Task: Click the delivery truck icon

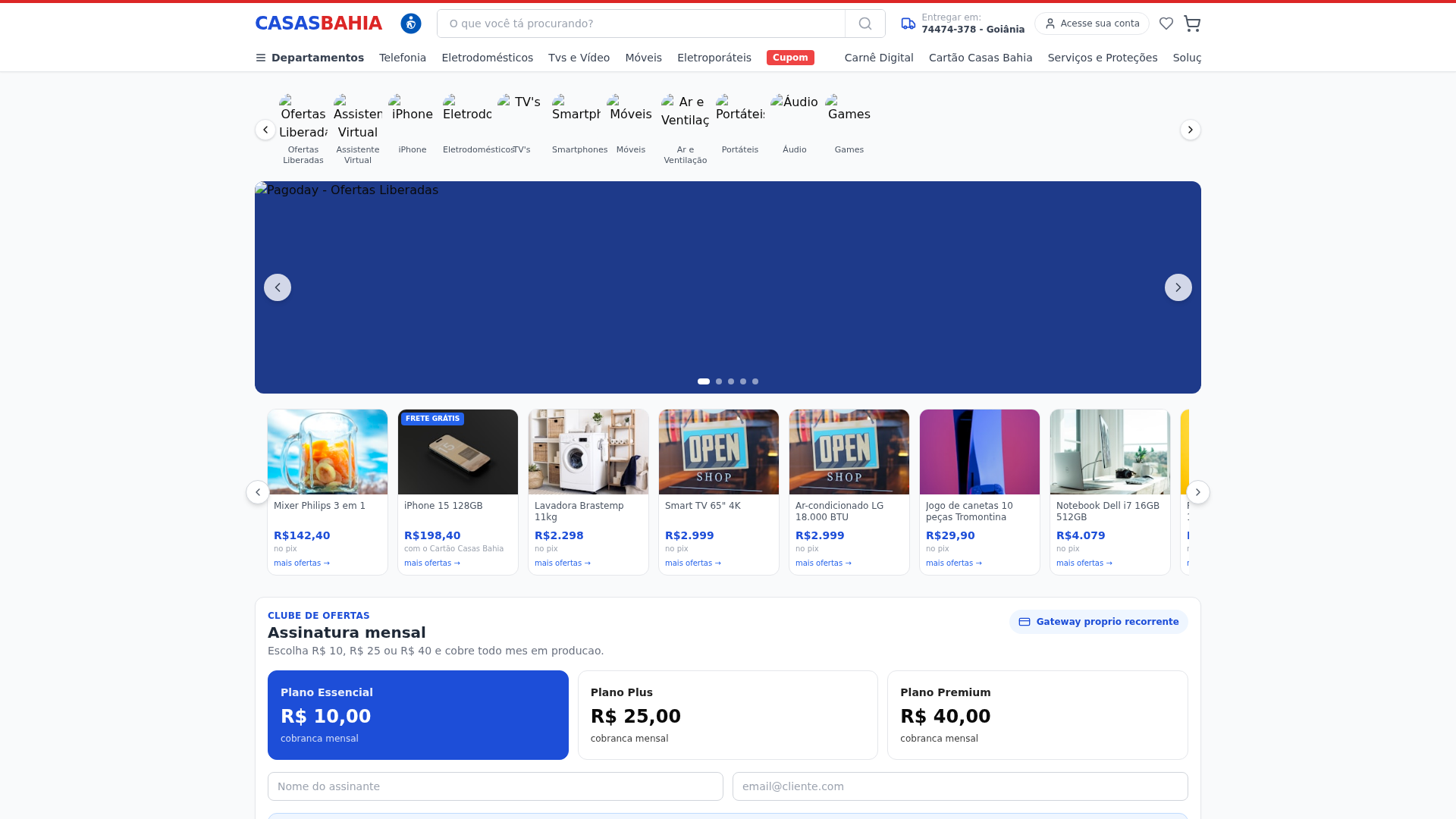Action: click(x=908, y=24)
